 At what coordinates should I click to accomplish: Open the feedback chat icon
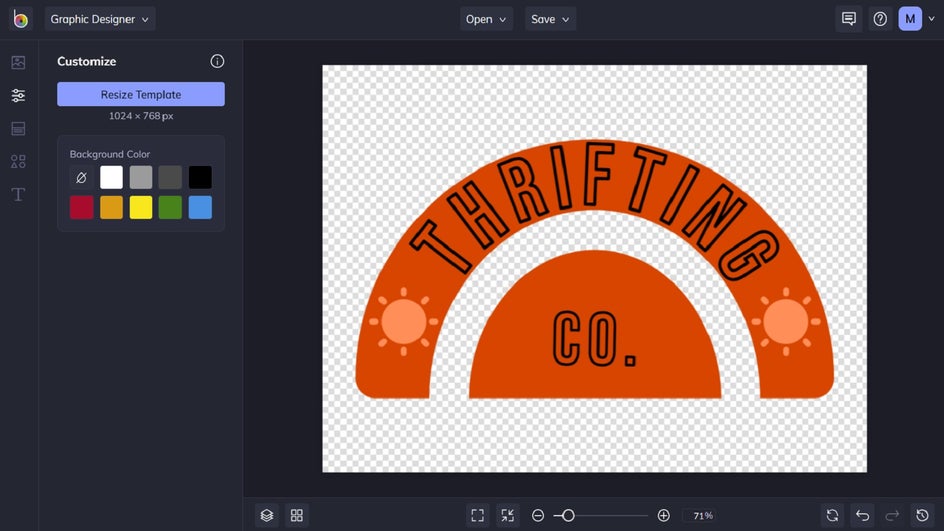click(x=849, y=19)
